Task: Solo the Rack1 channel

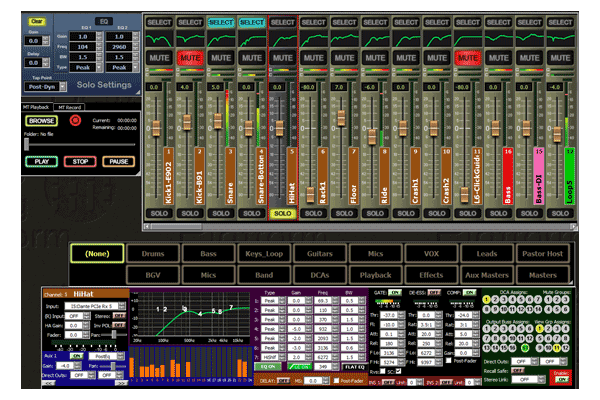Action: 313,213
